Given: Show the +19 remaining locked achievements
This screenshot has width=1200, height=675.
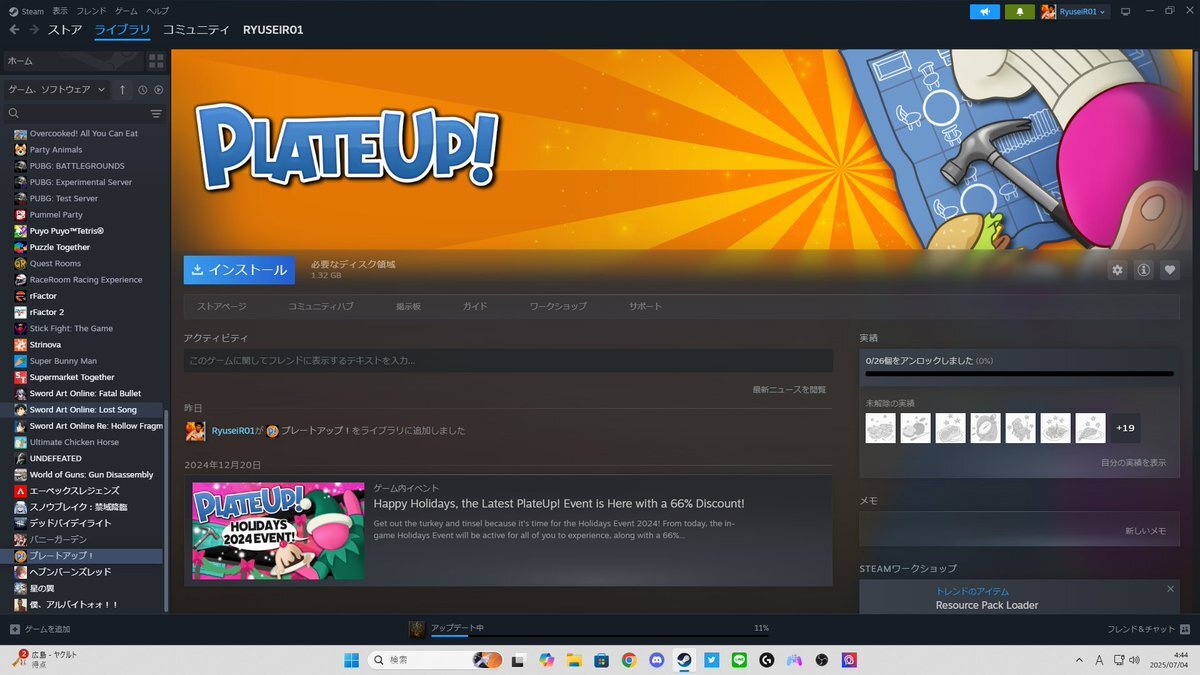Looking at the screenshot, I should coord(1125,428).
